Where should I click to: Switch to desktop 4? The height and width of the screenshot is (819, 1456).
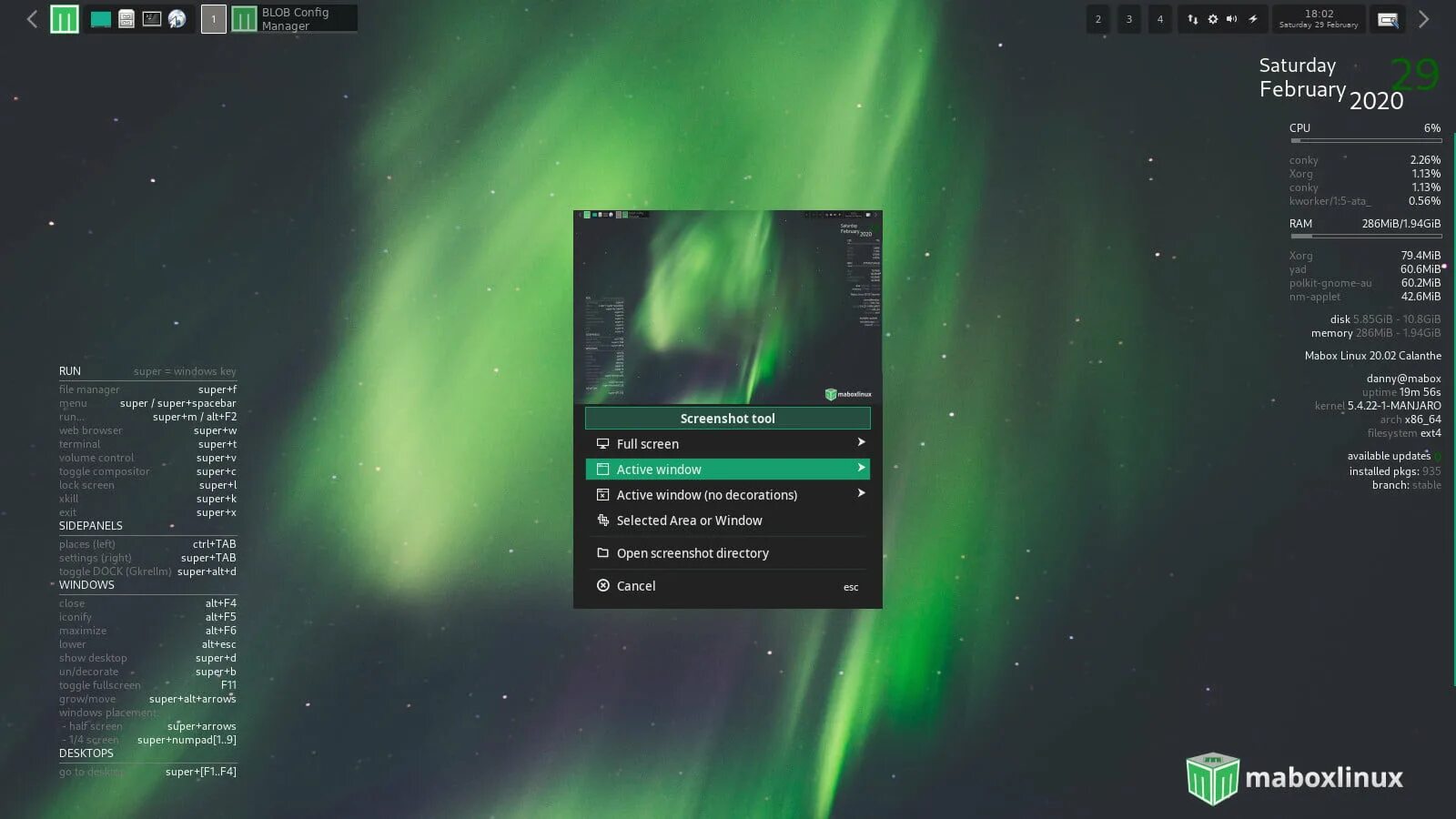pos(1160,19)
